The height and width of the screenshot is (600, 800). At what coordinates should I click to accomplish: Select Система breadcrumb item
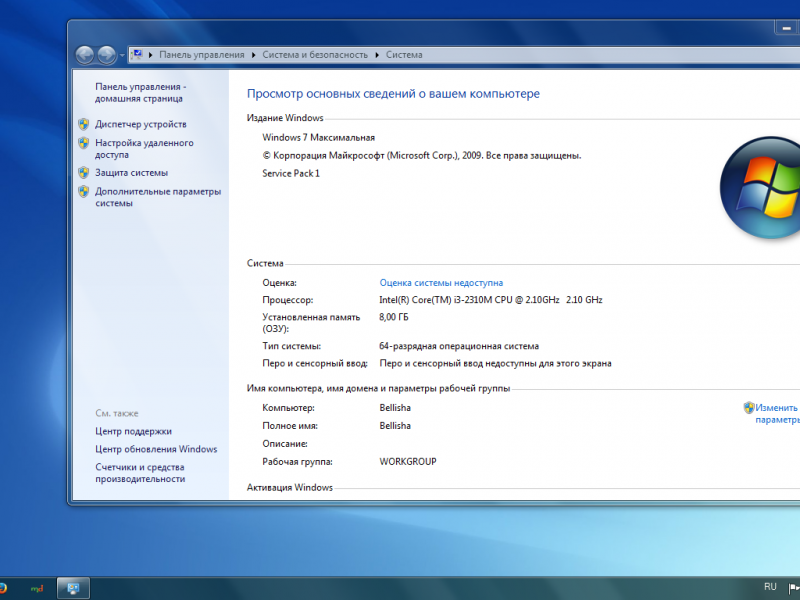[404, 55]
